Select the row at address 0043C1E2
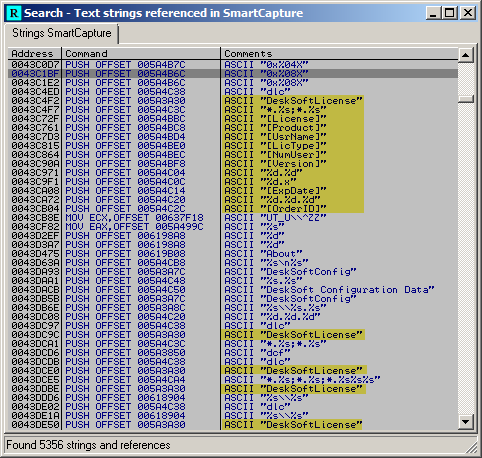This screenshot has width=482, height=458. point(233,83)
